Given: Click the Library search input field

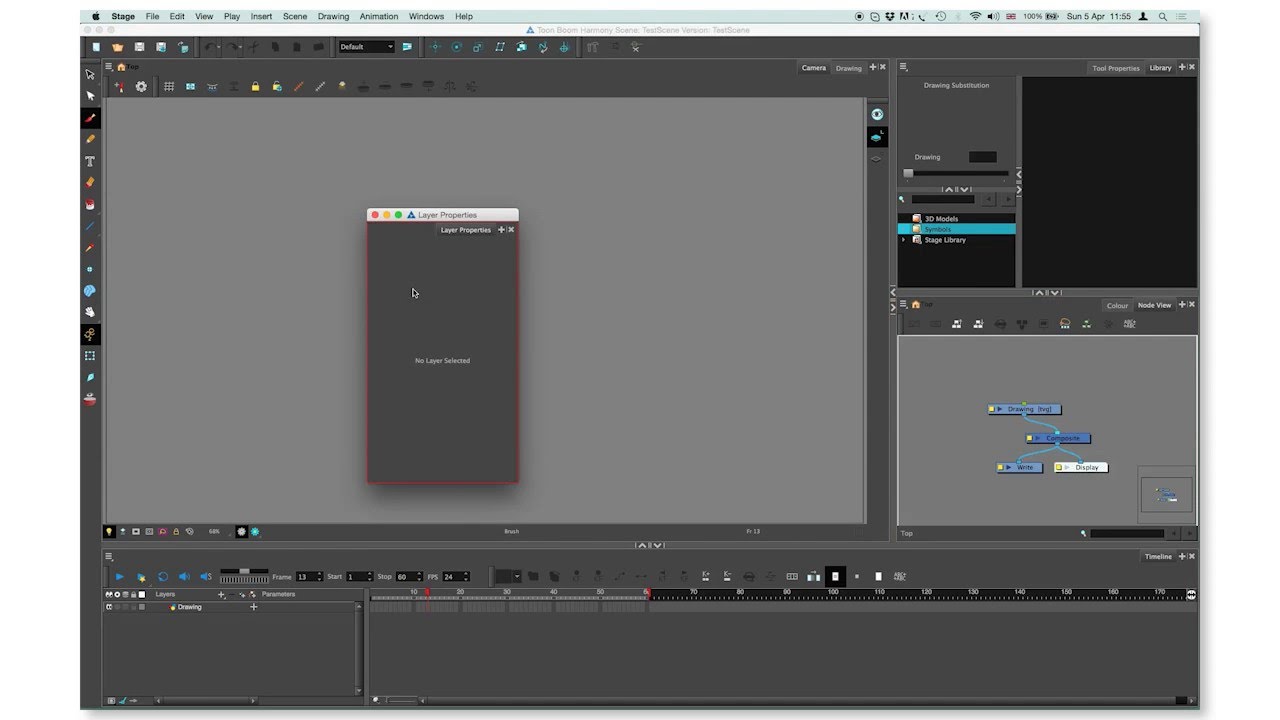Looking at the screenshot, I should pyautogui.click(x=943, y=199).
